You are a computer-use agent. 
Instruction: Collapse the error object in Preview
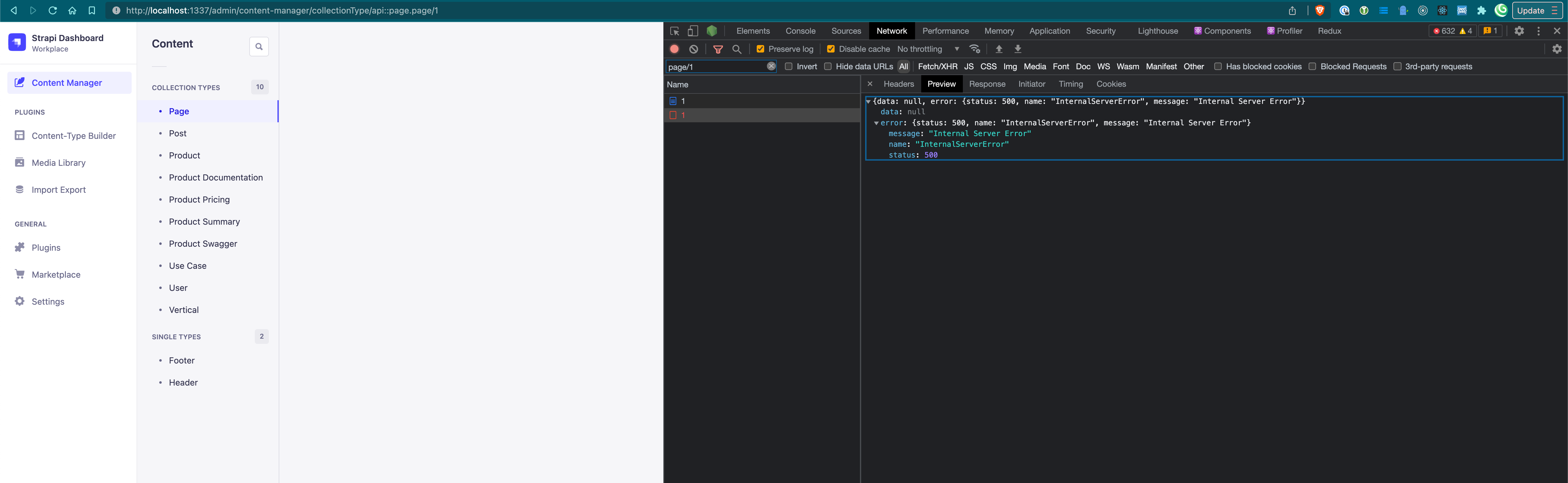click(x=876, y=122)
